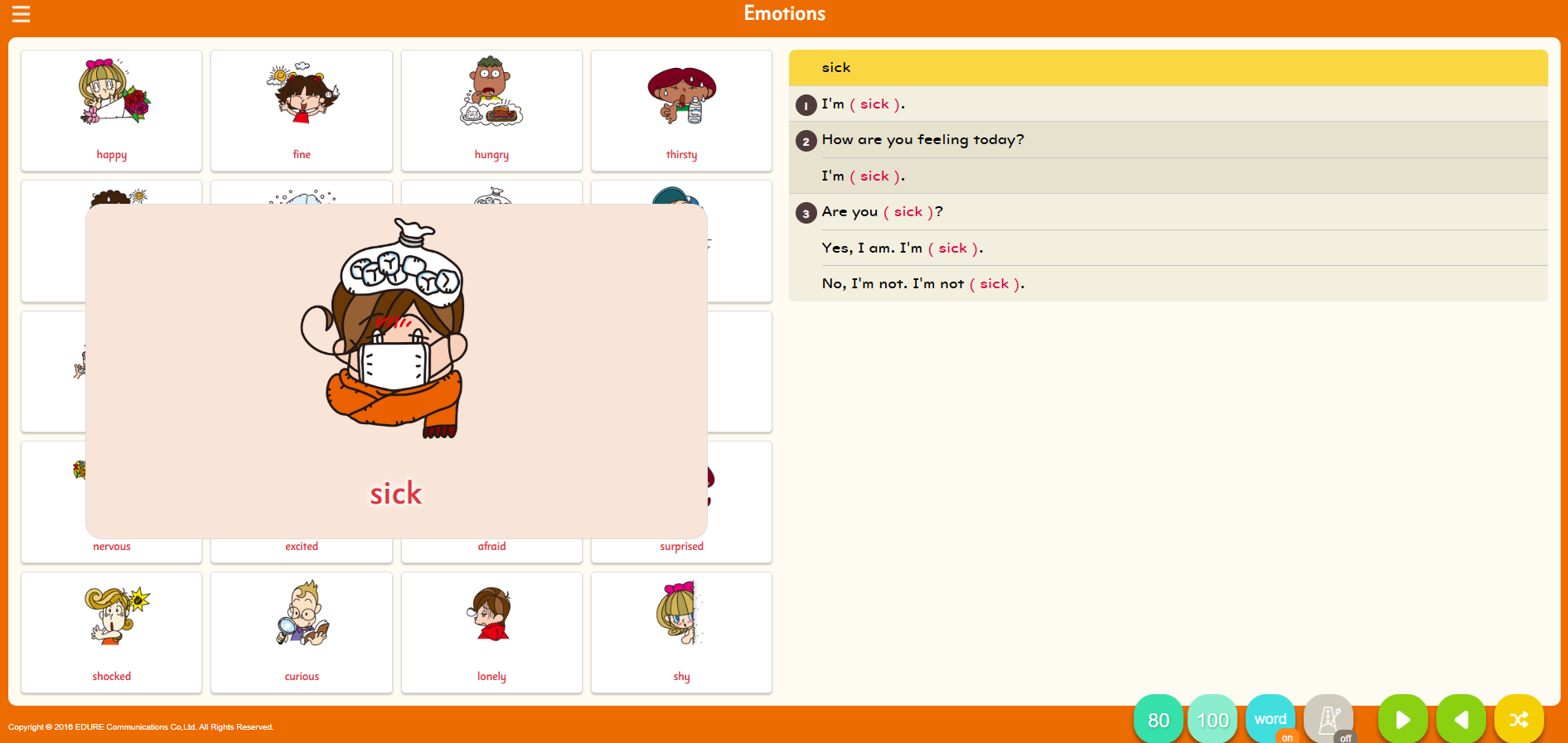Click the Emotions page title
1568x743 pixels.
click(x=785, y=13)
